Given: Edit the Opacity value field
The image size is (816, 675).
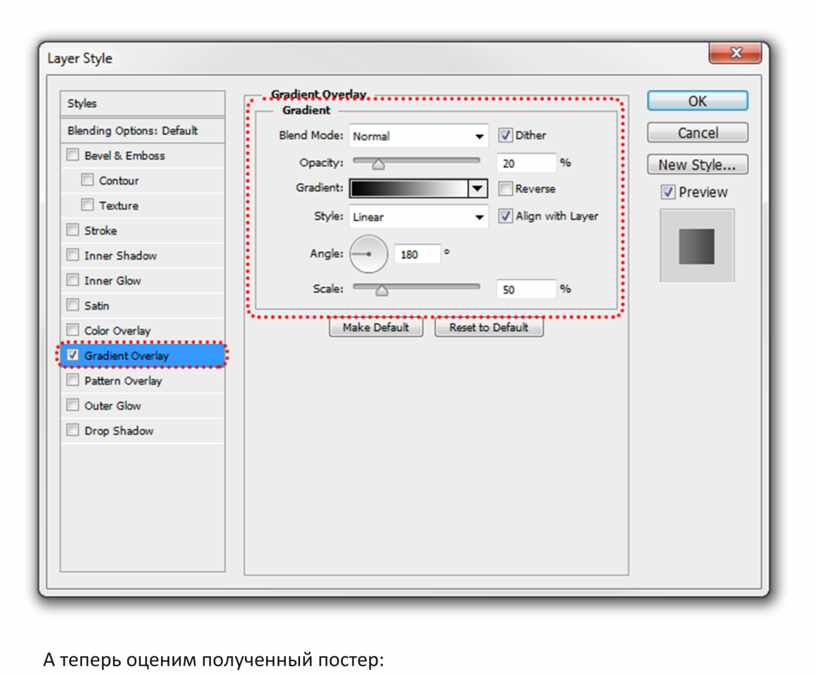Looking at the screenshot, I should pos(526,163).
